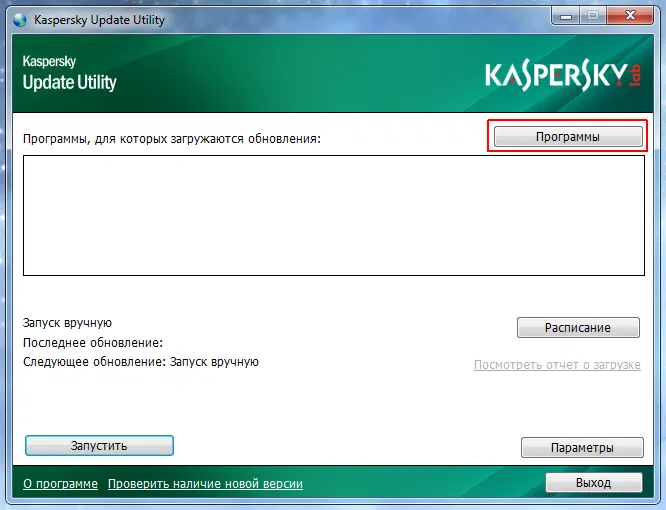Click the Kaspersky Lab logo
Screen dimensions: 666x510
tap(563, 76)
